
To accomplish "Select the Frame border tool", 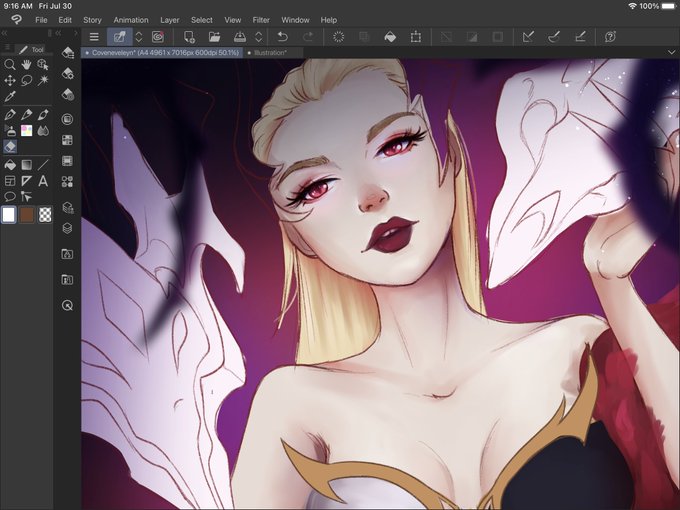I will [10, 181].
